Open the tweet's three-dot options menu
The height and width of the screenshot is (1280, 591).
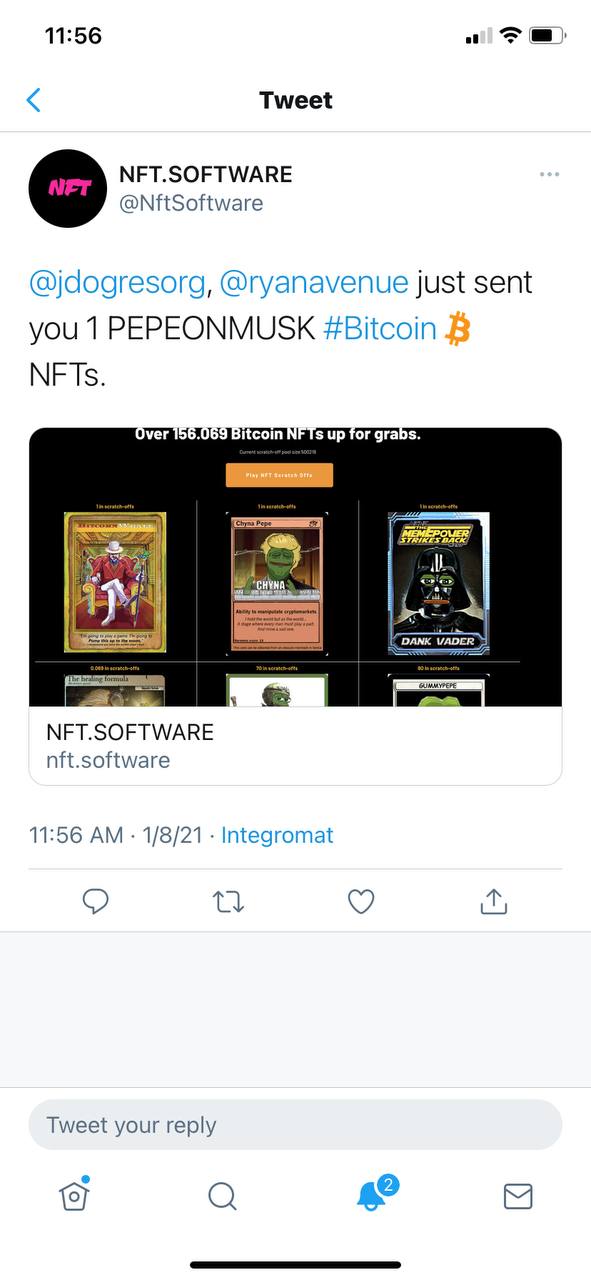pyautogui.click(x=549, y=174)
